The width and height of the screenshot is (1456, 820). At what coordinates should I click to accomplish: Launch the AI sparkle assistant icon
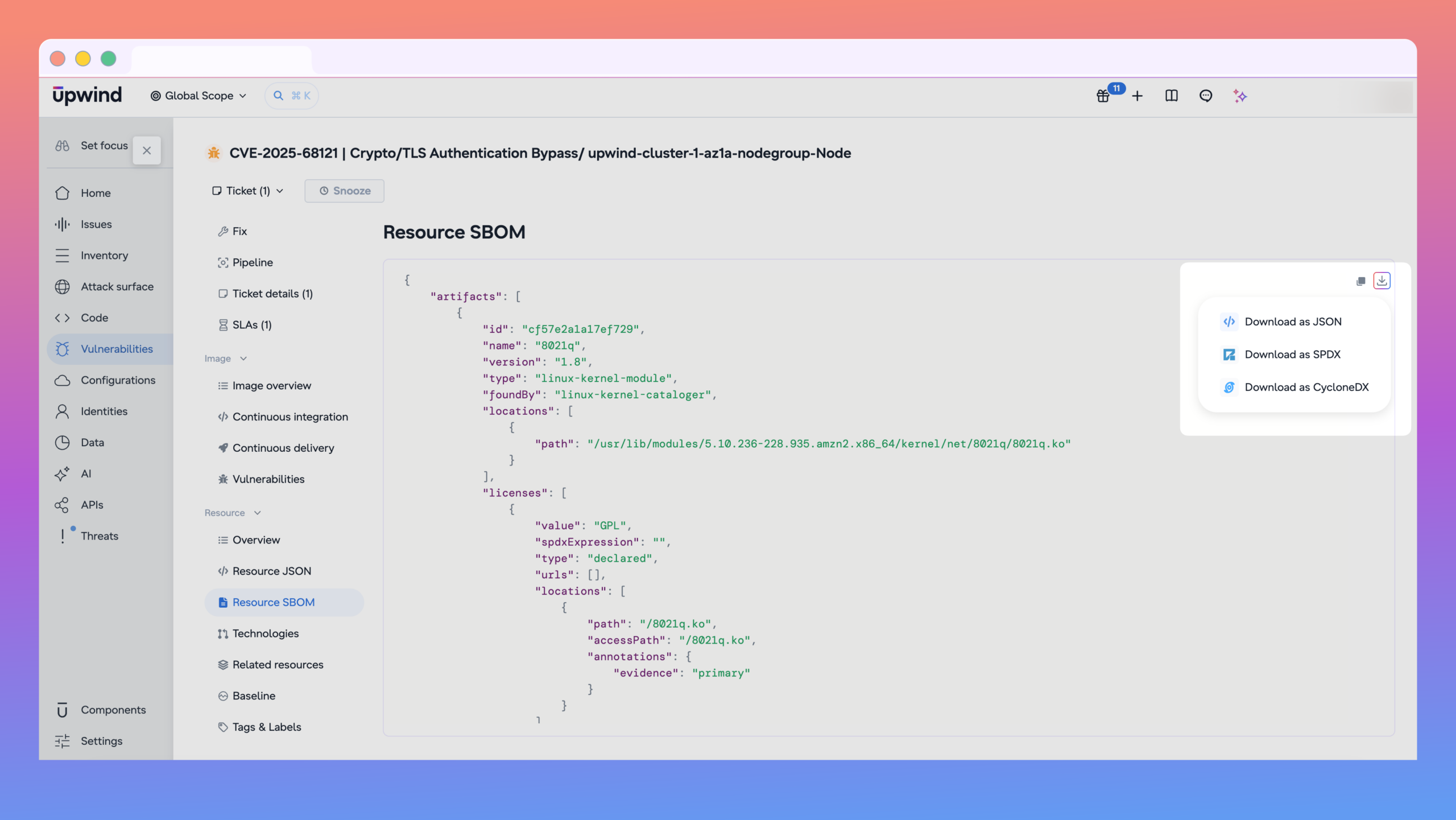pos(1240,96)
